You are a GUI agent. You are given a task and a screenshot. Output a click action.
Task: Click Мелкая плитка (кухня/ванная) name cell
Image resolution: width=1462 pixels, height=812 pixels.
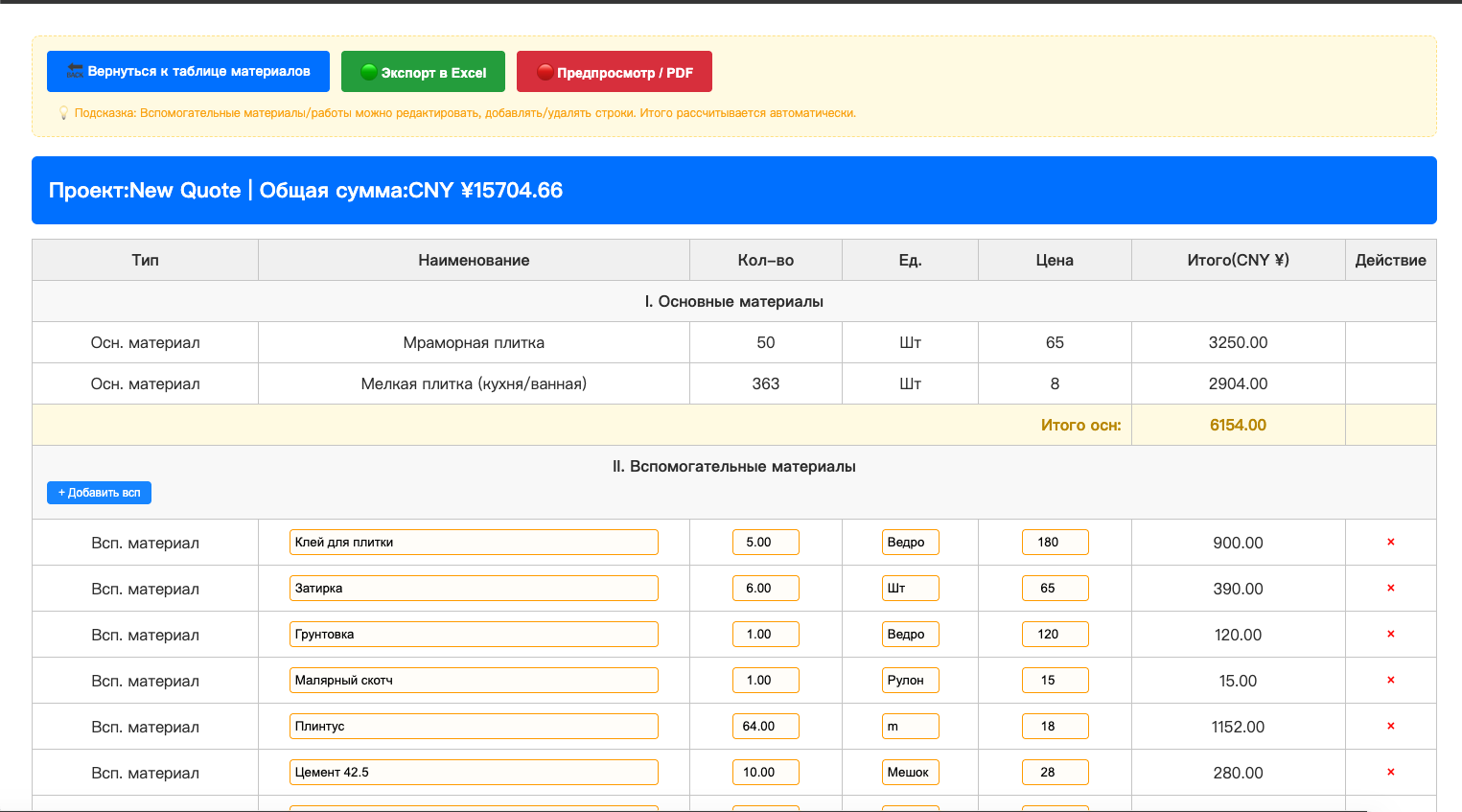(x=474, y=383)
